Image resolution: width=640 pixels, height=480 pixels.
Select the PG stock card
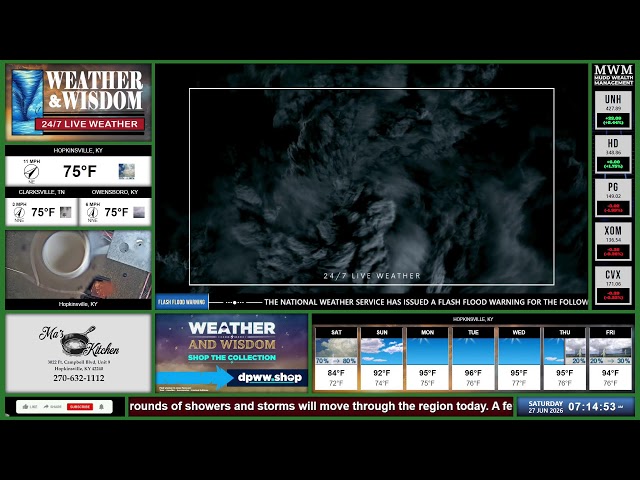point(613,198)
